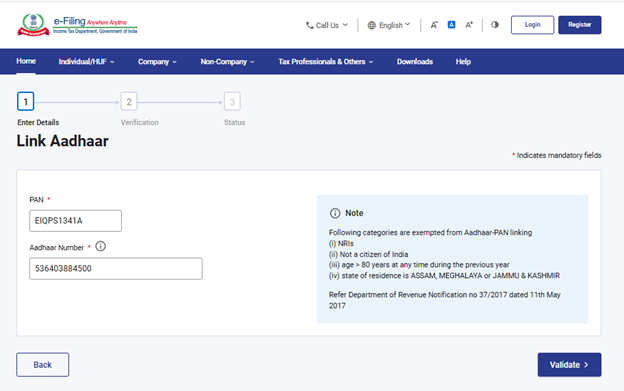Increase font size with A+ icon

(x=469, y=25)
